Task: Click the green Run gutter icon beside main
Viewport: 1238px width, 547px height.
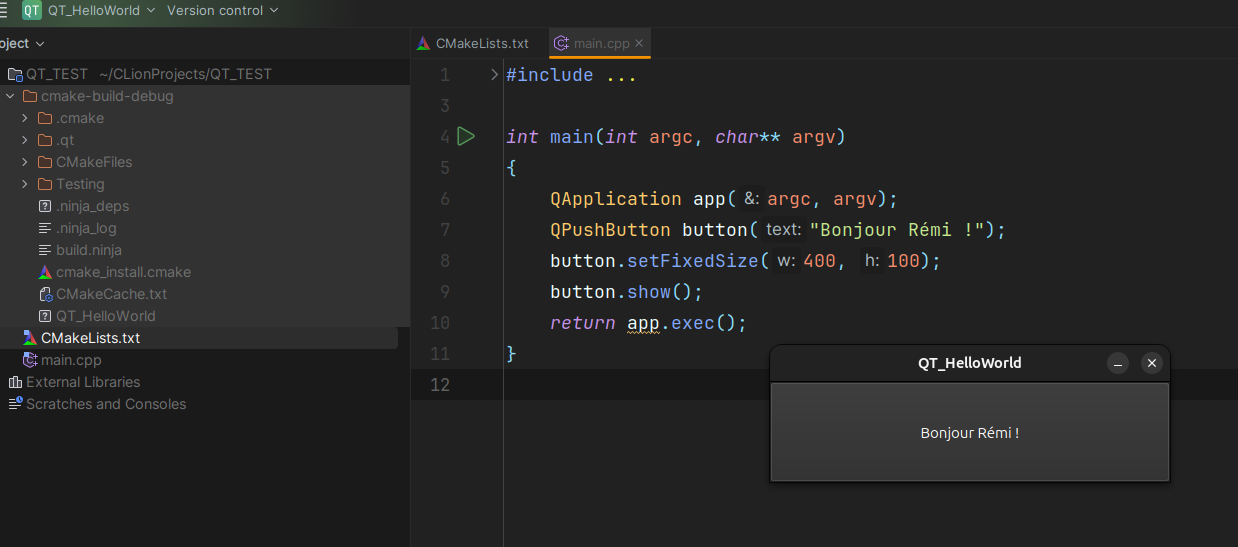Action: [465, 136]
